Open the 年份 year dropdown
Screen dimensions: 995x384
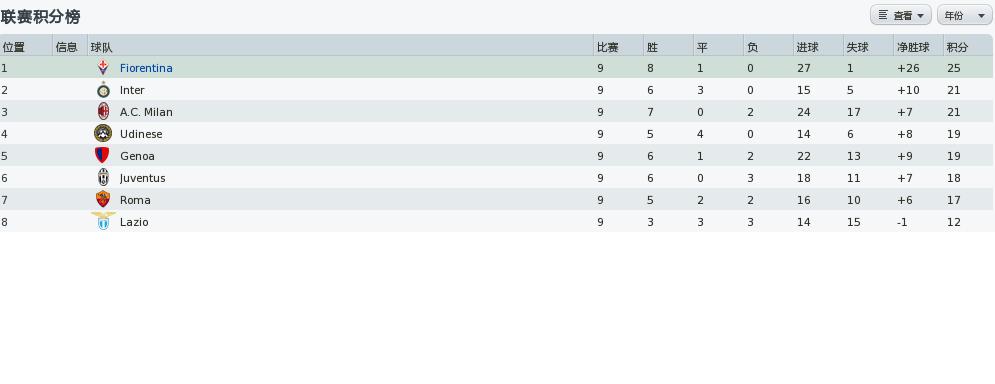964,15
